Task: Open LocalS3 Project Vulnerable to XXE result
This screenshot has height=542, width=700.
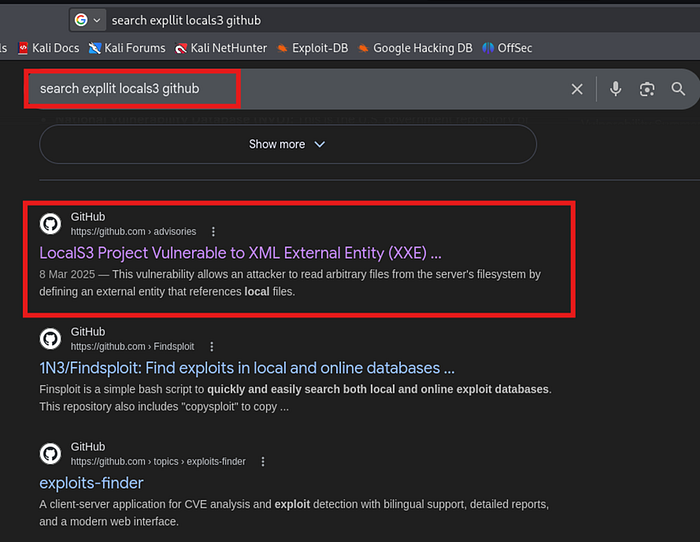Action: [x=240, y=253]
